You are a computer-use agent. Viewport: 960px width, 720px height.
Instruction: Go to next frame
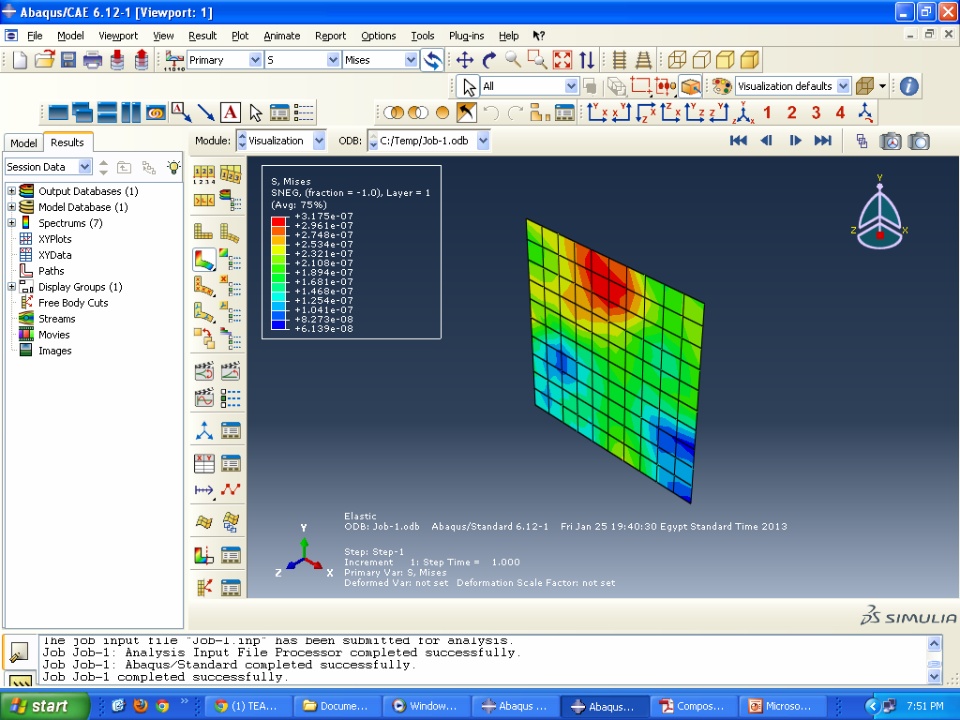point(795,141)
